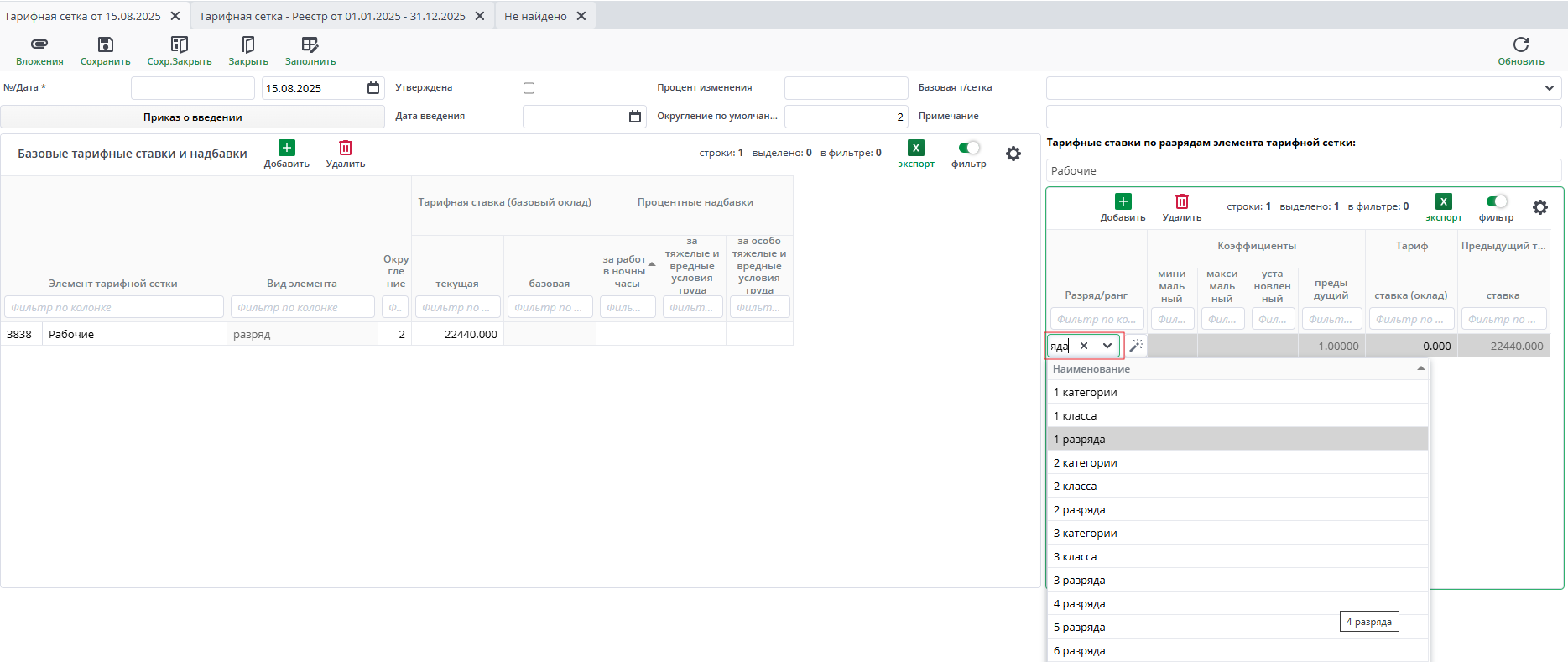Select 4 разряда from the dropdown list
This screenshot has width=1568, height=662.
click(1237, 603)
